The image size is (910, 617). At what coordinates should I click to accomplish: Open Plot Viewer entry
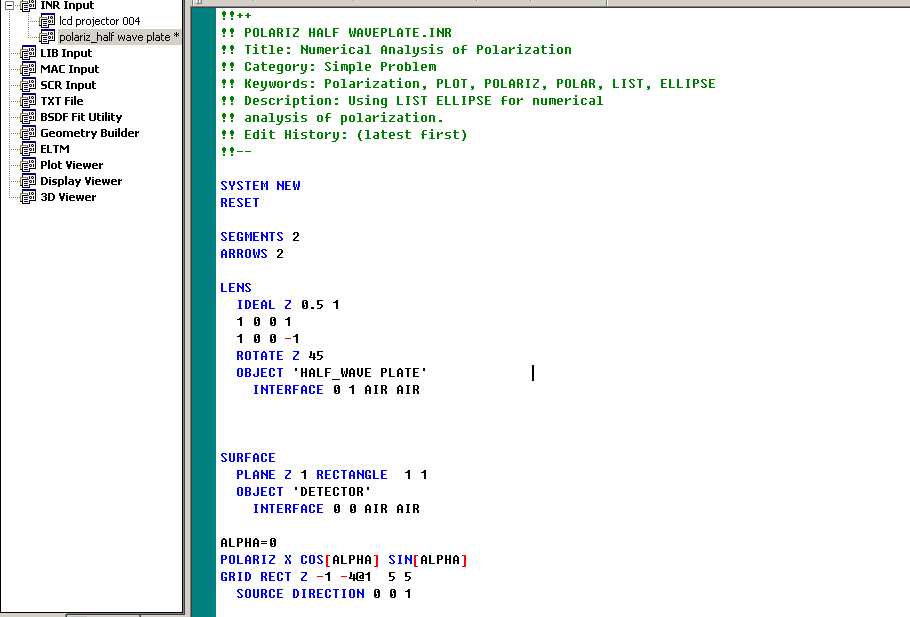click(x=71, y=165)
